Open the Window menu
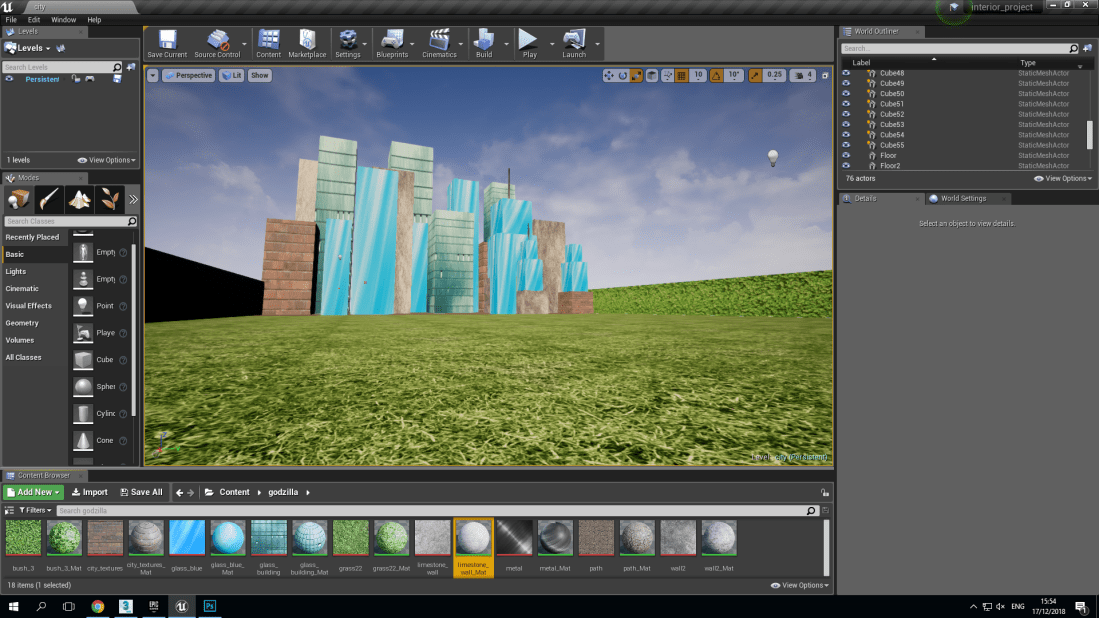This screenshot has height=618, width=1099. 62,19
